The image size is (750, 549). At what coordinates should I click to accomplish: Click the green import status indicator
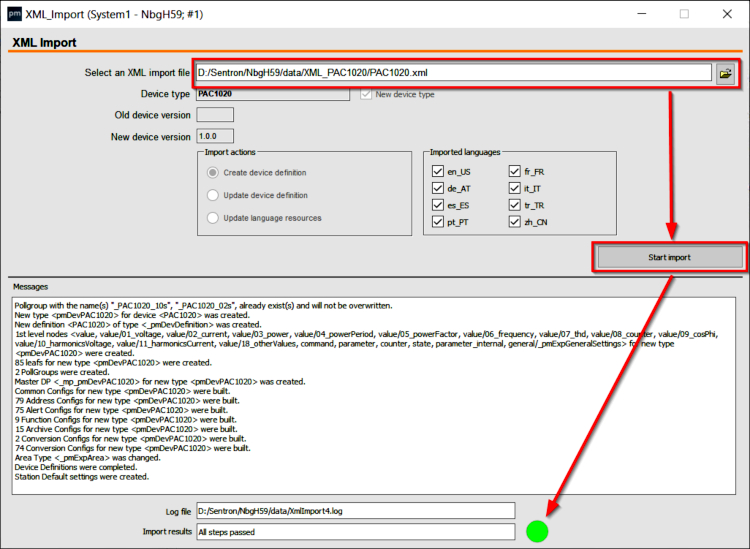pyautogui.click(x=537, y=531)
